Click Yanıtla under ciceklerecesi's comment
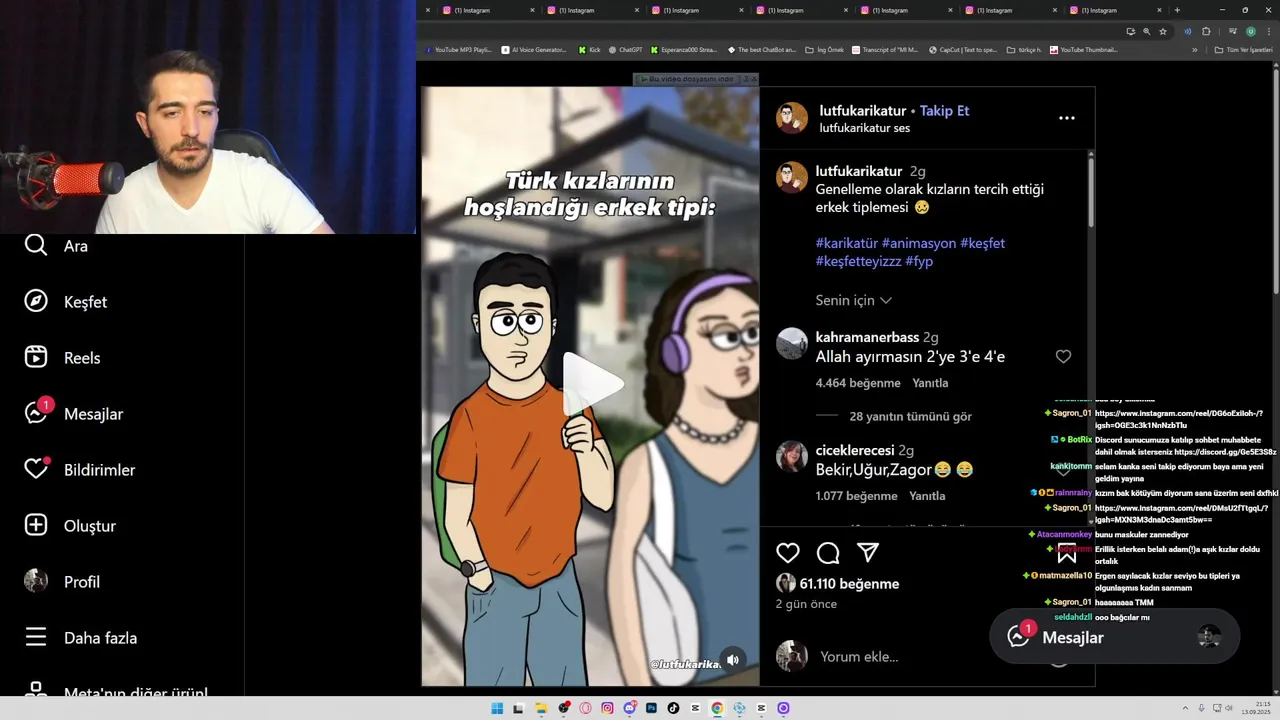 [x=927, y=496]
